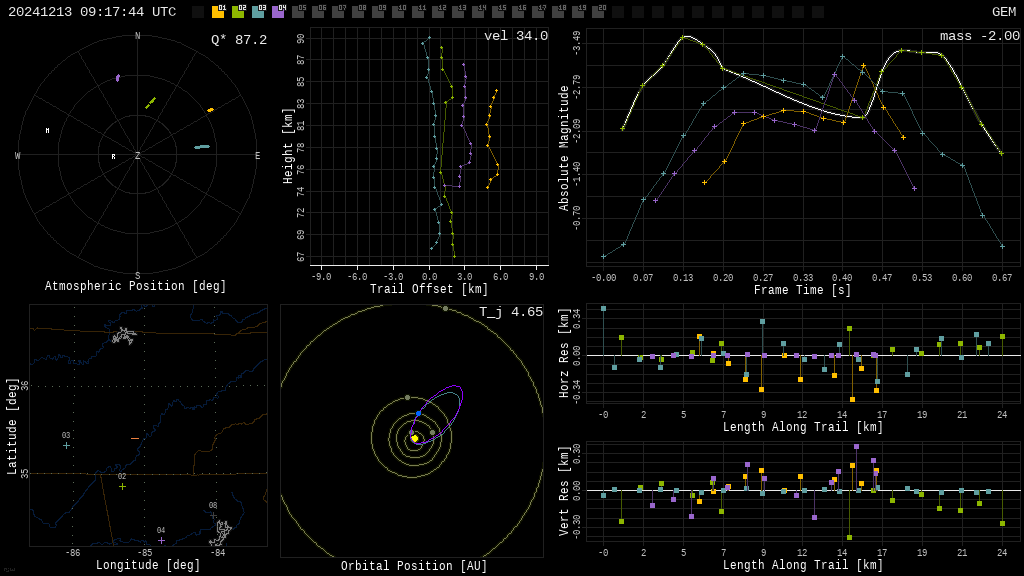This screenshot has width=1024, height=576.
Task: Select the purple station 04 legend box
Action: pos(278,12)
